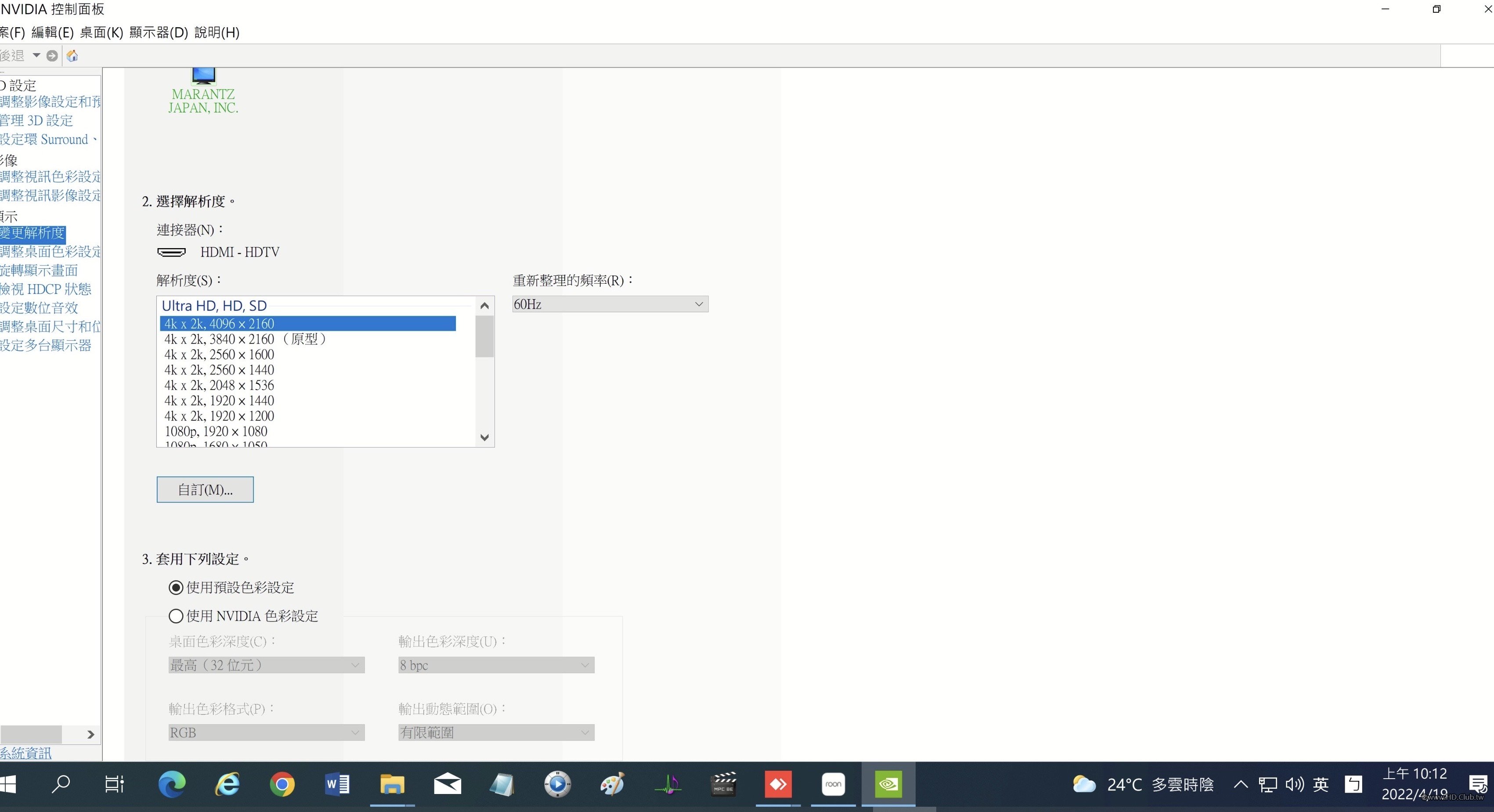Viewport: 1494px width, 812px height.
Task: Select the MARANTZ JAPAN, INC. display icon
Action: [x=204, y=91]
